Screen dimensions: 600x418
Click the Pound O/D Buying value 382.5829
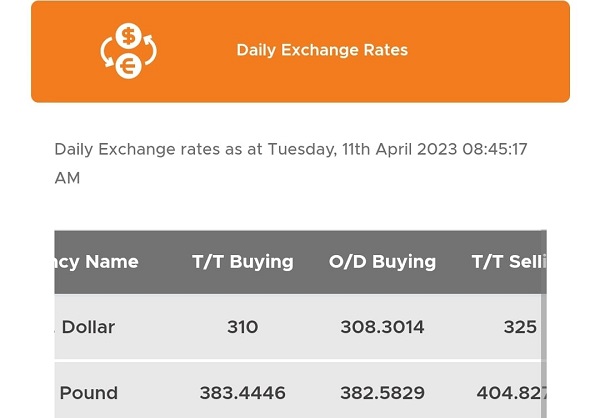[382, 393]
